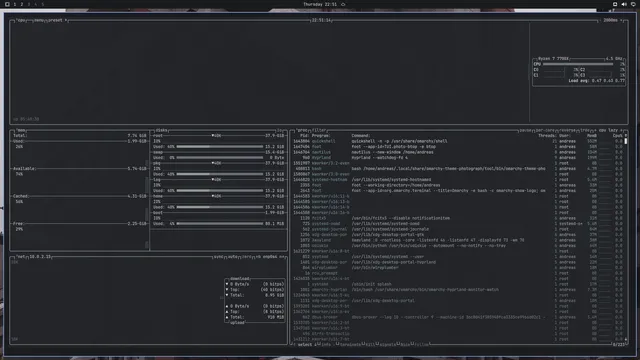Click the Command column header

(x=361, y=136)
